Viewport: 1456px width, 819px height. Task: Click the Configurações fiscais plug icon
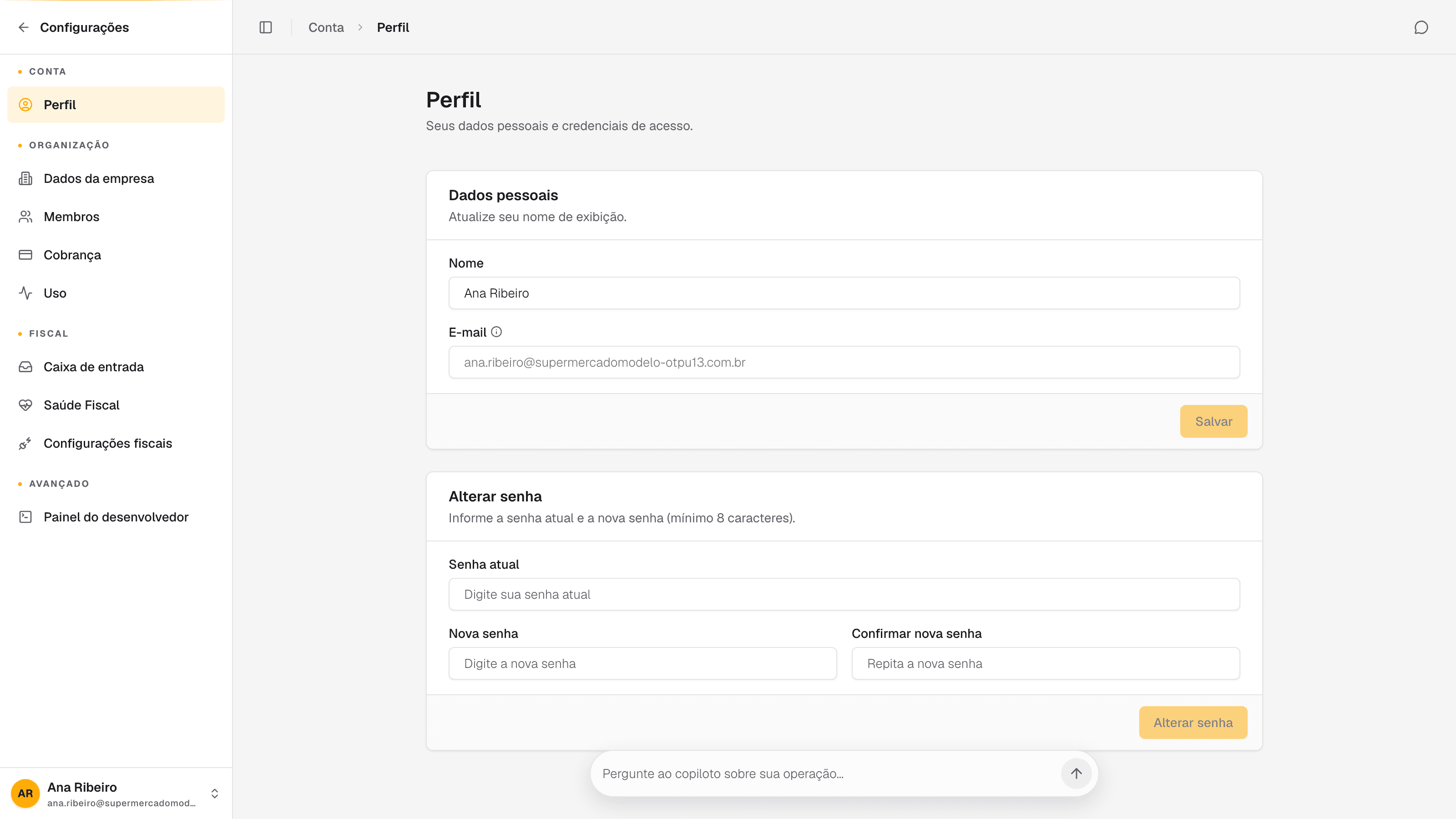pos(25,443)
